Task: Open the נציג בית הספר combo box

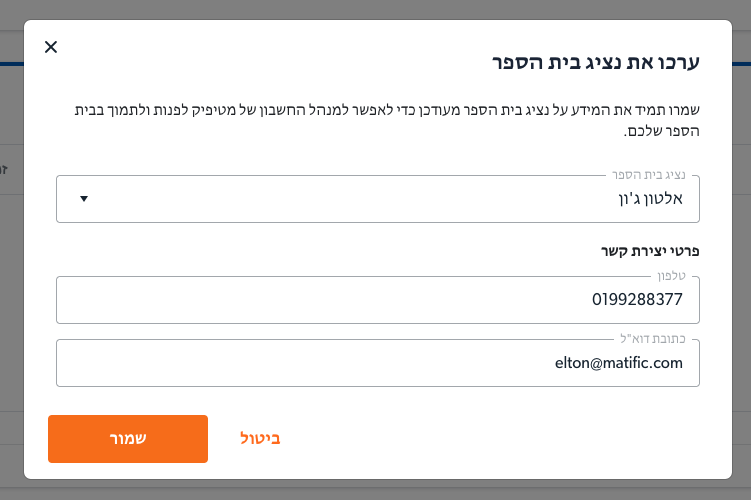Action: pos(377,199)
